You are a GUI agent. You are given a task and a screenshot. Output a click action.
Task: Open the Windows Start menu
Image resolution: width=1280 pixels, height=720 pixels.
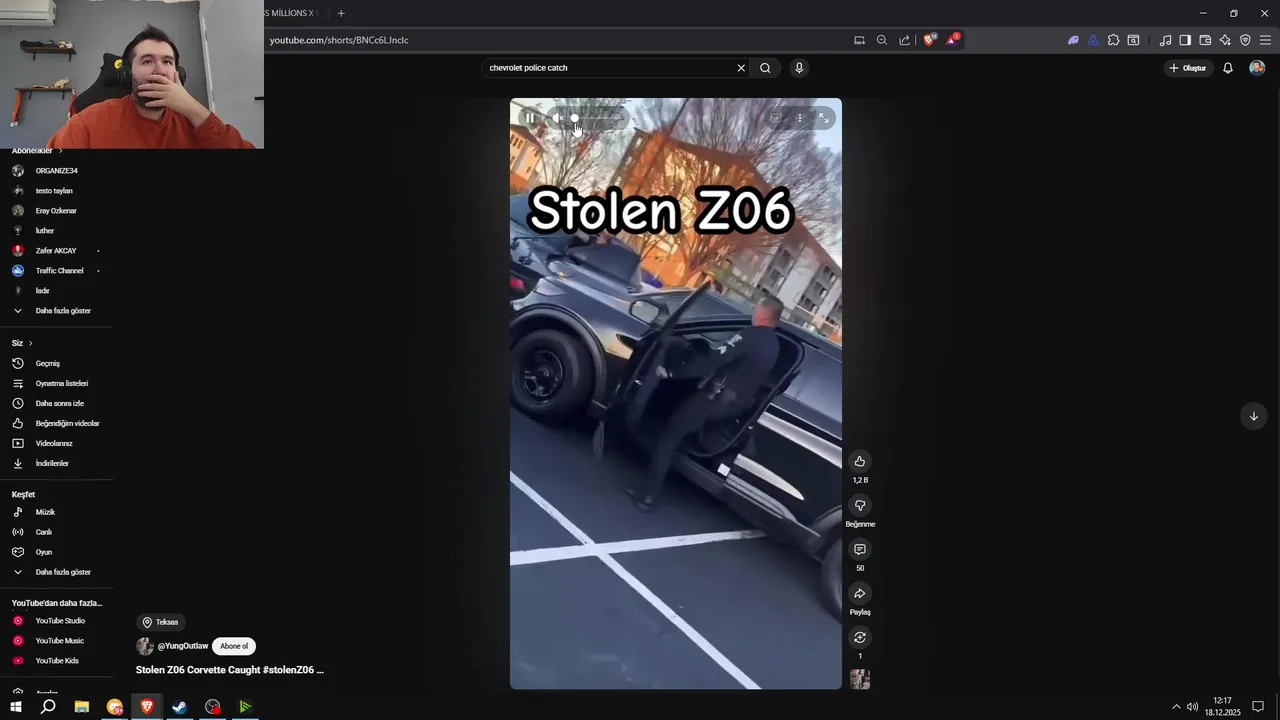pyautogui.click(x=16, y=707)
